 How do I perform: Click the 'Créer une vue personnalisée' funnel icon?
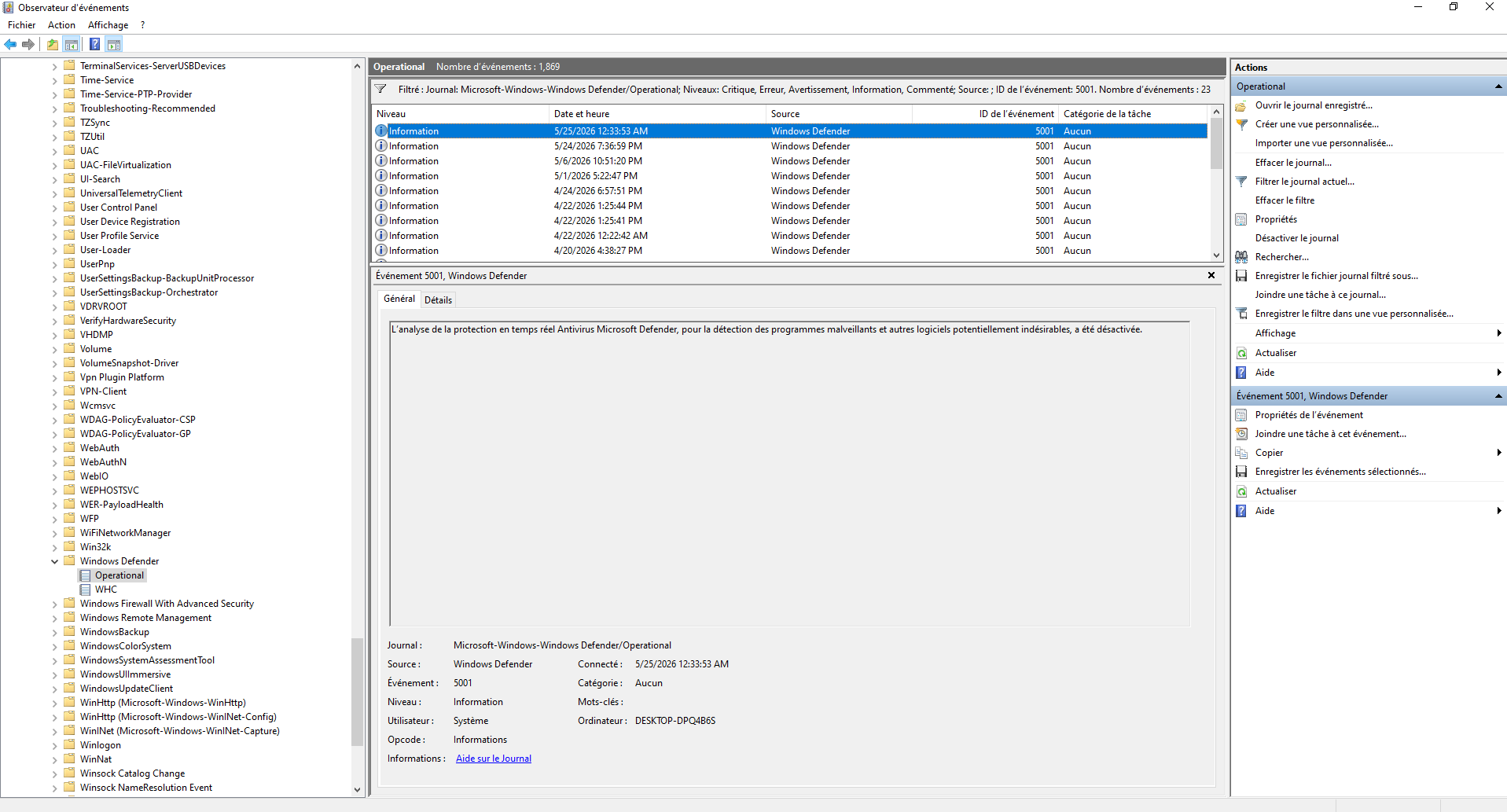[x=1241, y=124]
